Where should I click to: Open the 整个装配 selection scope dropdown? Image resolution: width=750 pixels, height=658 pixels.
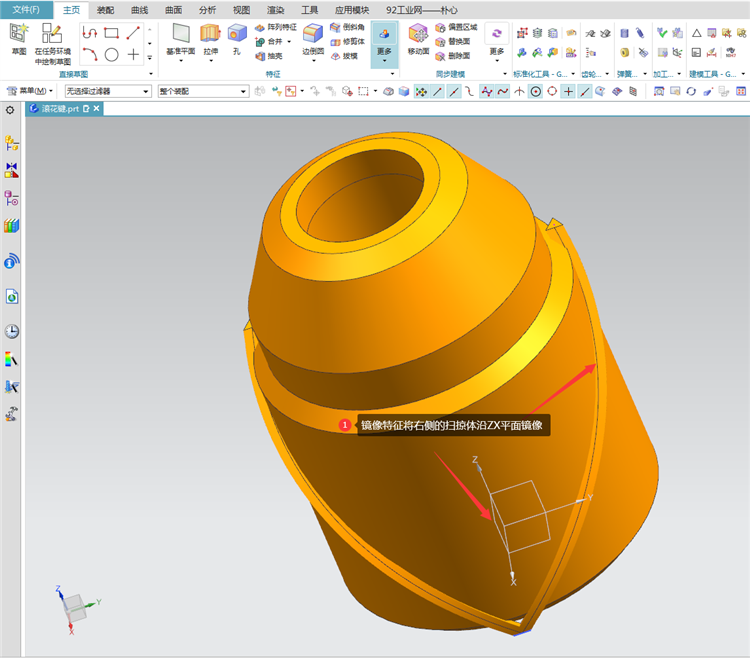point(203,91)
